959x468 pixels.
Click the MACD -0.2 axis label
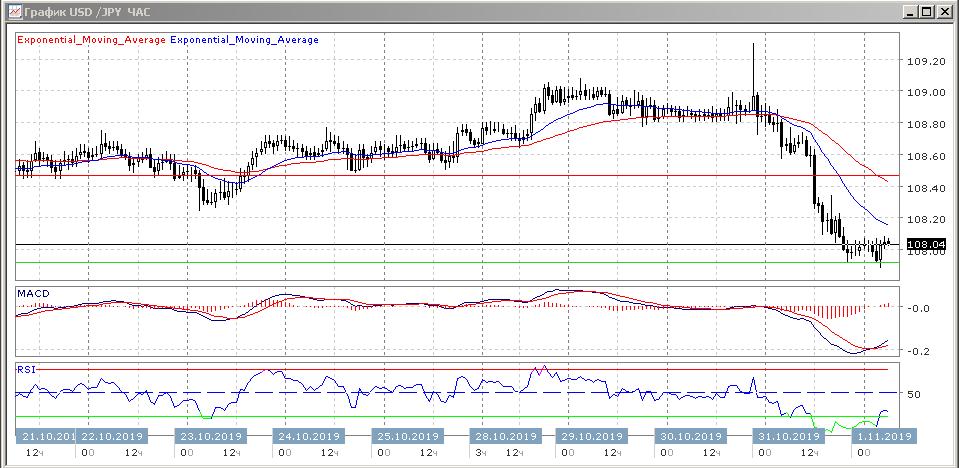pyautogui.click(x=919, y=351)
